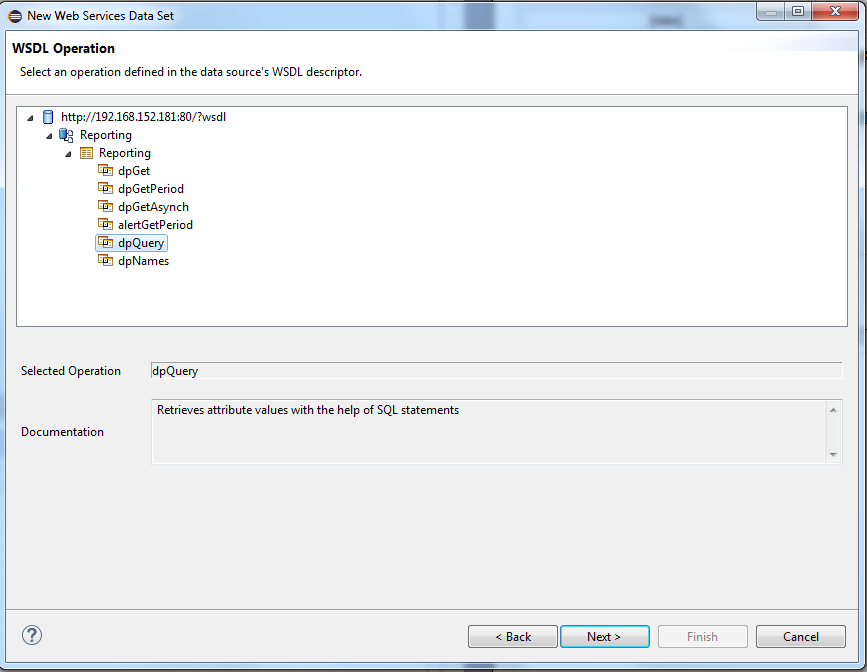
Task: Collapse the inner Reporting port node
Action: [x=68, y=154]
